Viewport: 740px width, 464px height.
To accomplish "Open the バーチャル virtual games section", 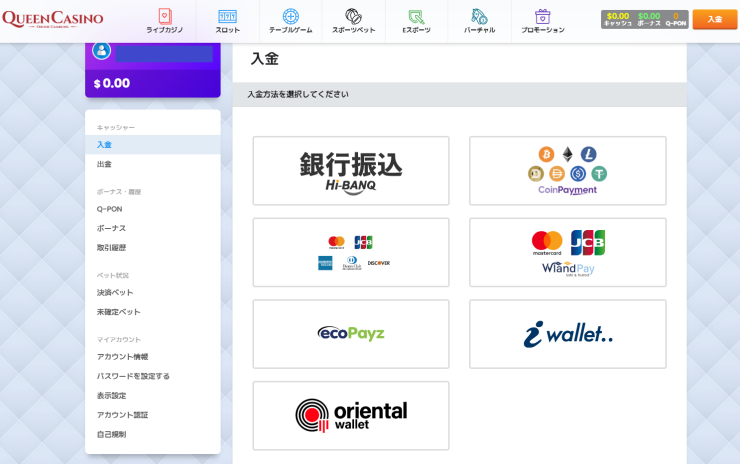I will (479, 21).
